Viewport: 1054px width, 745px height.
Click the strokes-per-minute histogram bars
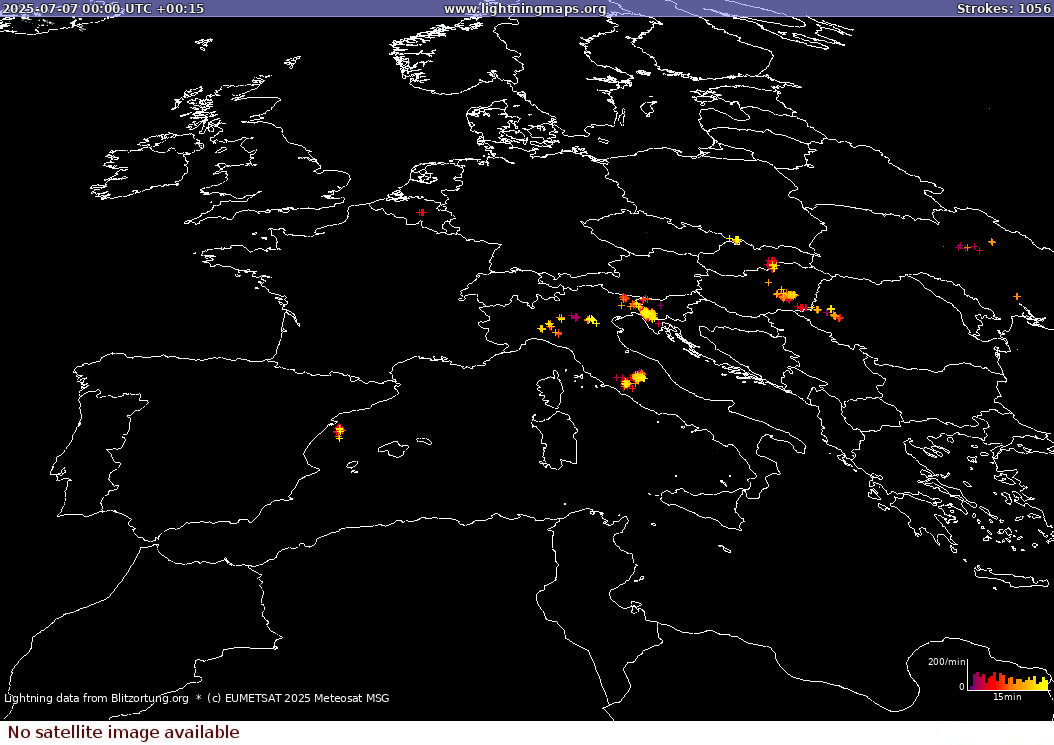coord(1010,680)
